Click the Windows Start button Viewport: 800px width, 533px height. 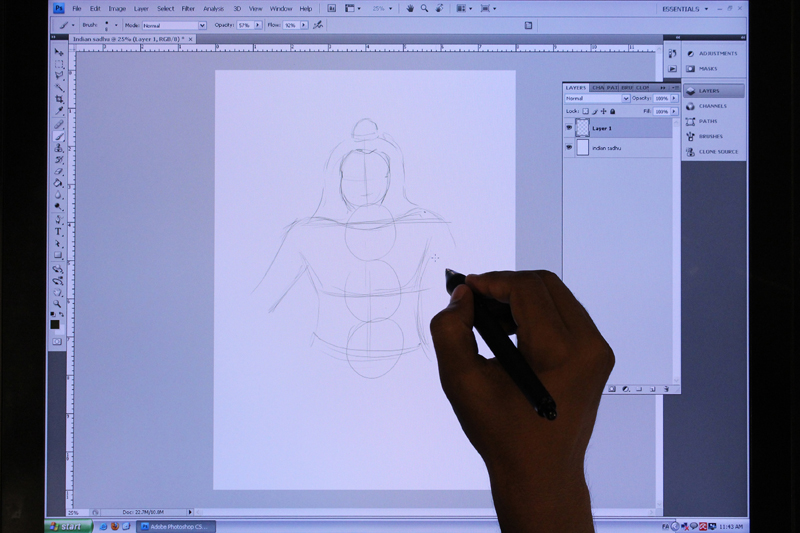click(69, 526)
